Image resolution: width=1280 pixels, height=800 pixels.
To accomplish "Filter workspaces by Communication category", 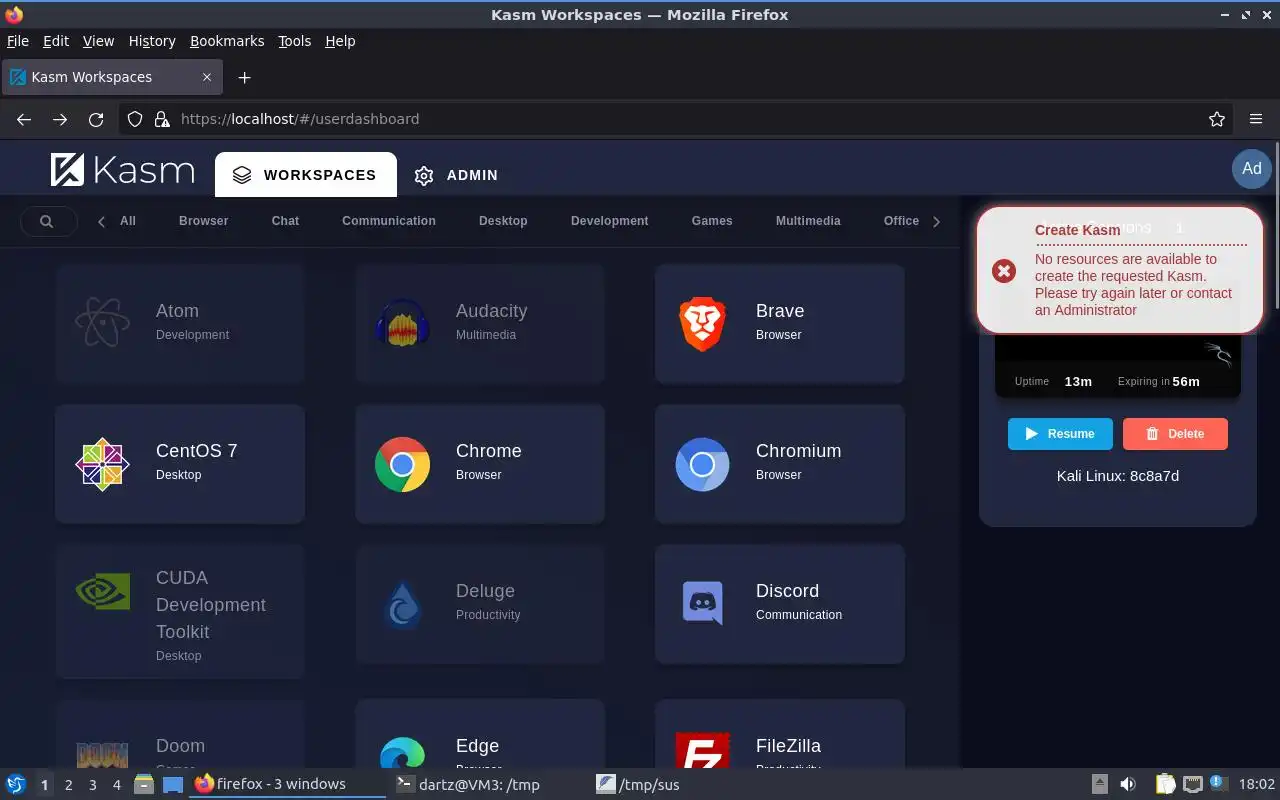I will [x=389, y=221].
